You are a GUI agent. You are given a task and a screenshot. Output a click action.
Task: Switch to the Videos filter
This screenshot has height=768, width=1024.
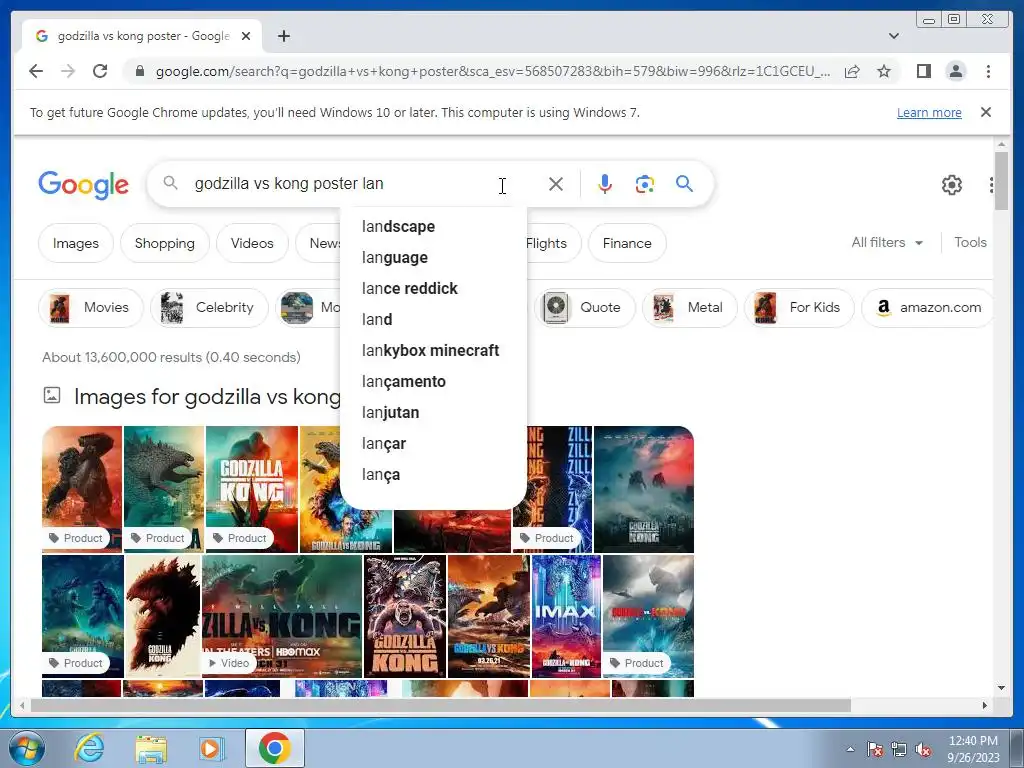click(252, 243)
